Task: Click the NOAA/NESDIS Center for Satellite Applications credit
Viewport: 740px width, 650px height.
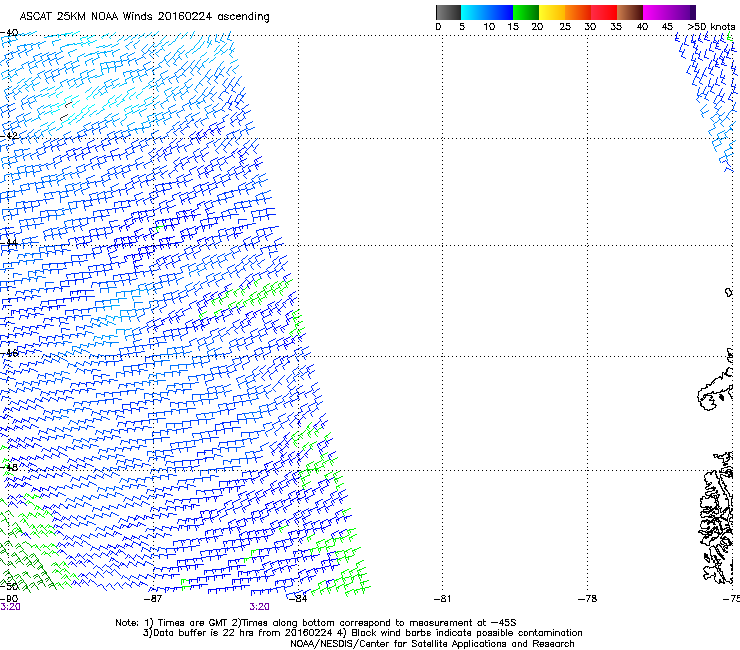Action: tap(432, 644)
